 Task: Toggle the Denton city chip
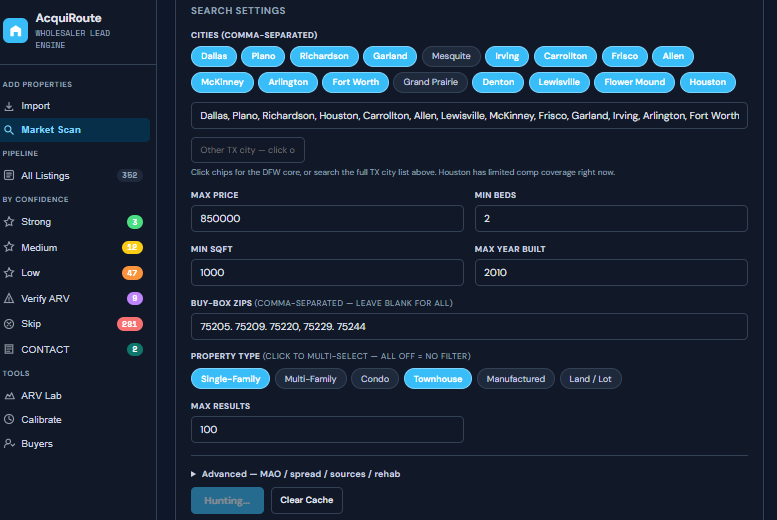(498, 82)
